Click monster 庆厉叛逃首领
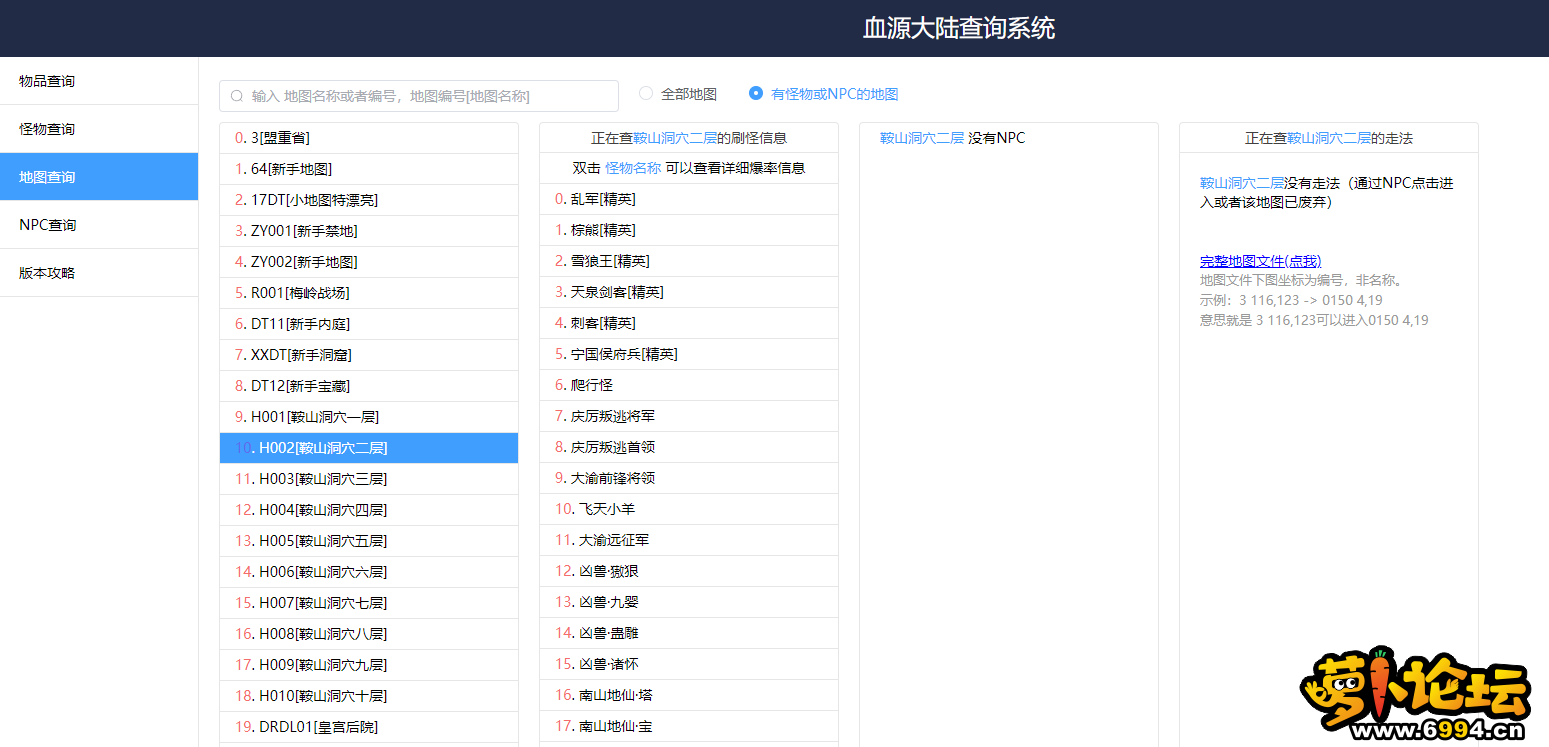The image size is (1549, 747). coord(689,447)
